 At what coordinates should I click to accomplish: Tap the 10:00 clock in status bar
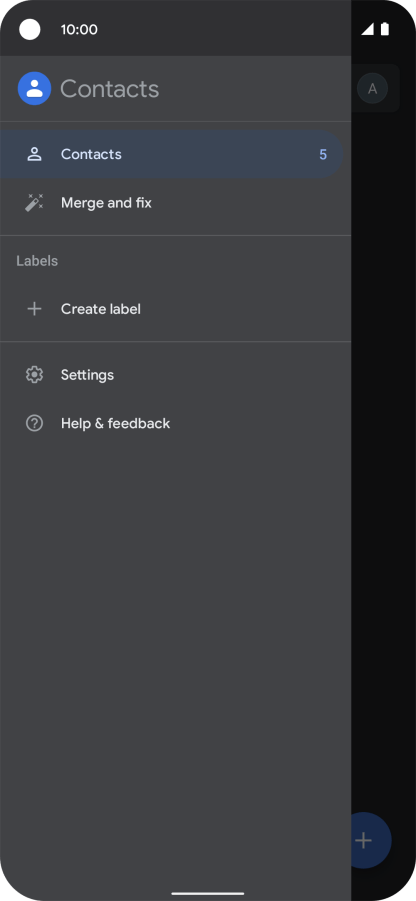tap(79, 30)
